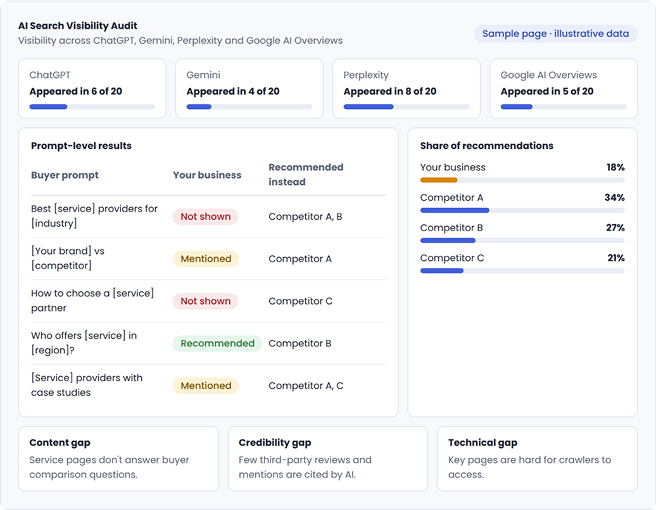Click Appeared in 4 of 20

(x=233, y=91)
